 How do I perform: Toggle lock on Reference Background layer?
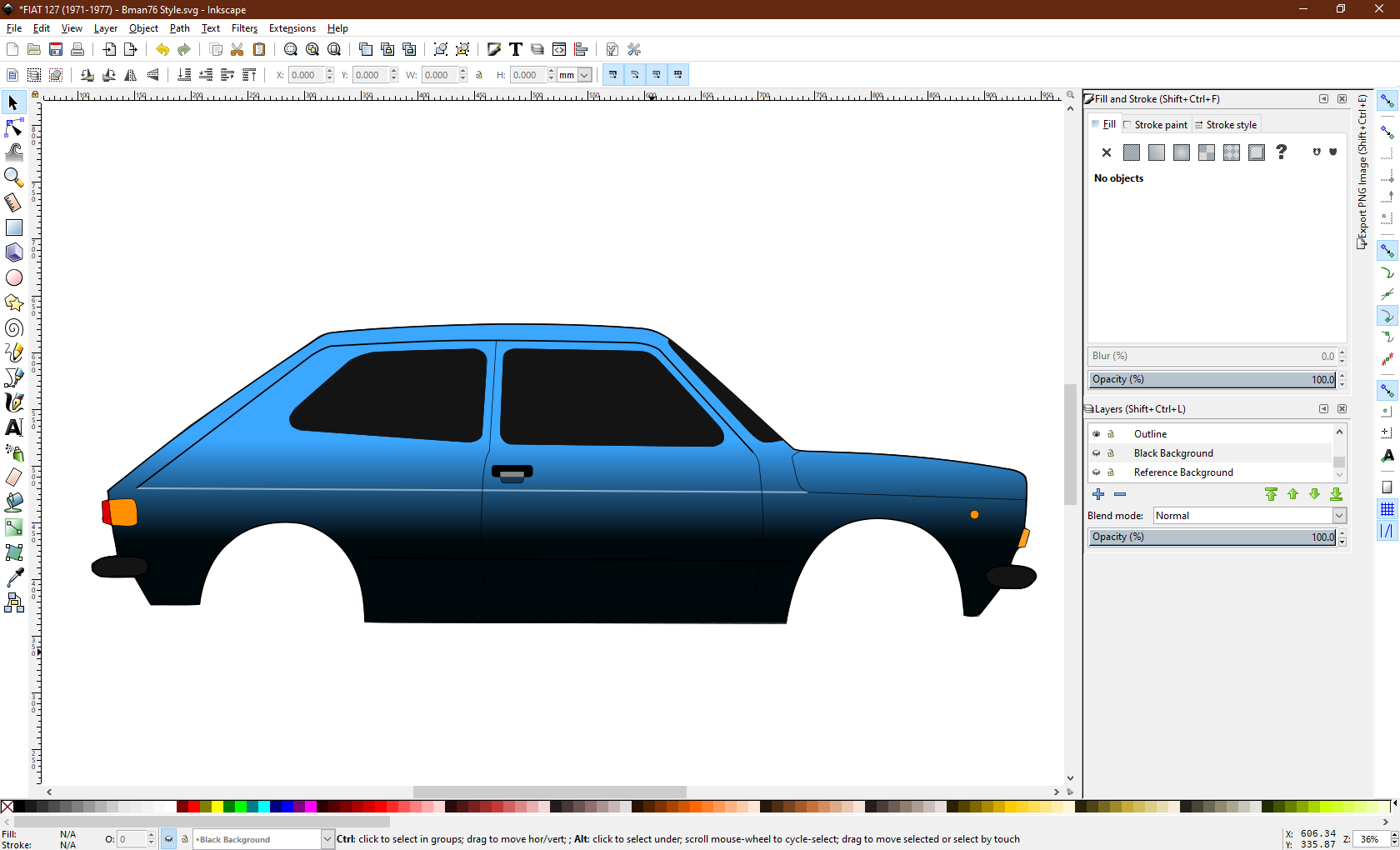click(x=1111, y=472)
